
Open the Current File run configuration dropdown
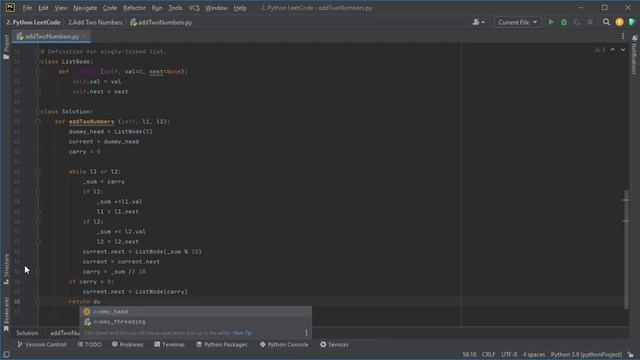(518, 22)
